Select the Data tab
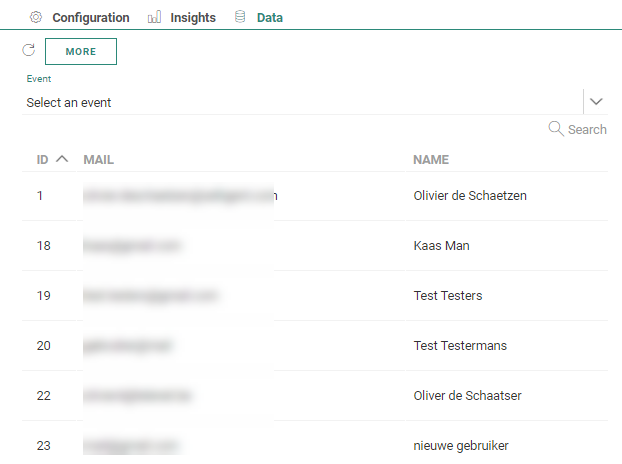 tap(269, 17)
